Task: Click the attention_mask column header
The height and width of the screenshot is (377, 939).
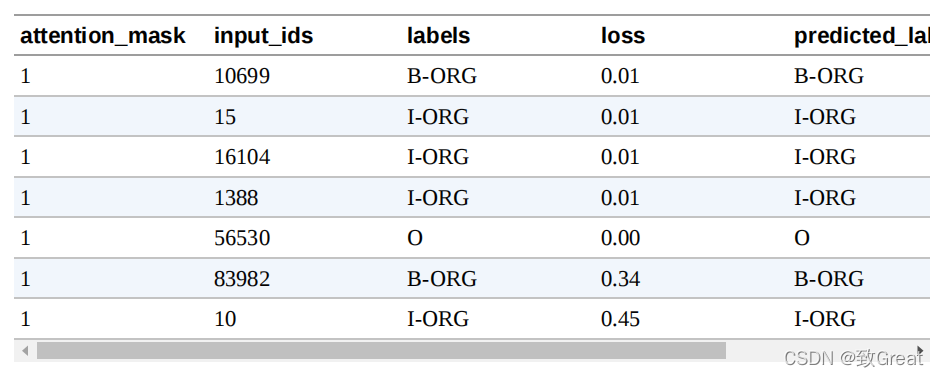Action: tap(103, 36)
